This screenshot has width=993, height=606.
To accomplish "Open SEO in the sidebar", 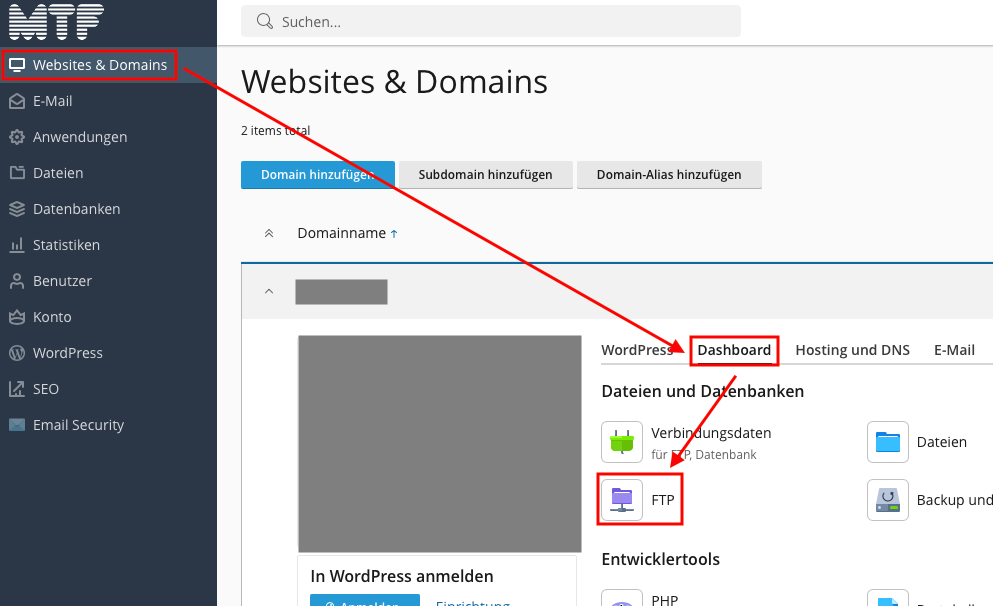I will pyautogui.click(x=45, y=389).
